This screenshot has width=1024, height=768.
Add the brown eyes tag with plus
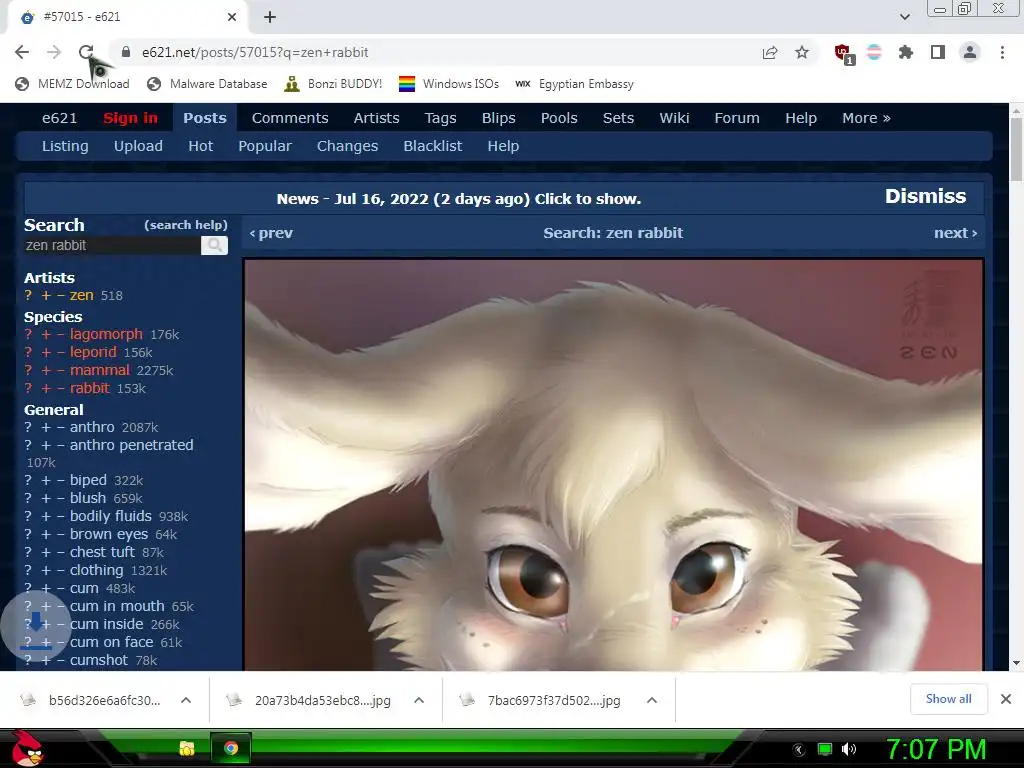click(x=46, y=534)
